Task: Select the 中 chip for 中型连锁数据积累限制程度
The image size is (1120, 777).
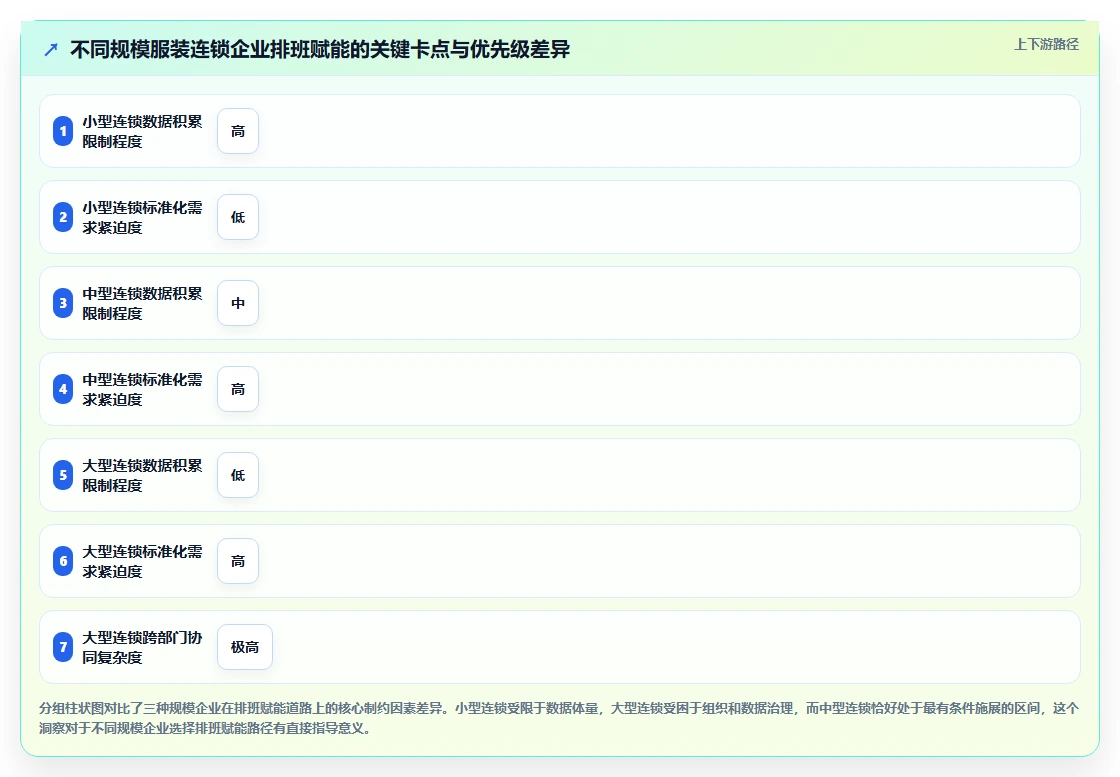Action: point(238,304)
